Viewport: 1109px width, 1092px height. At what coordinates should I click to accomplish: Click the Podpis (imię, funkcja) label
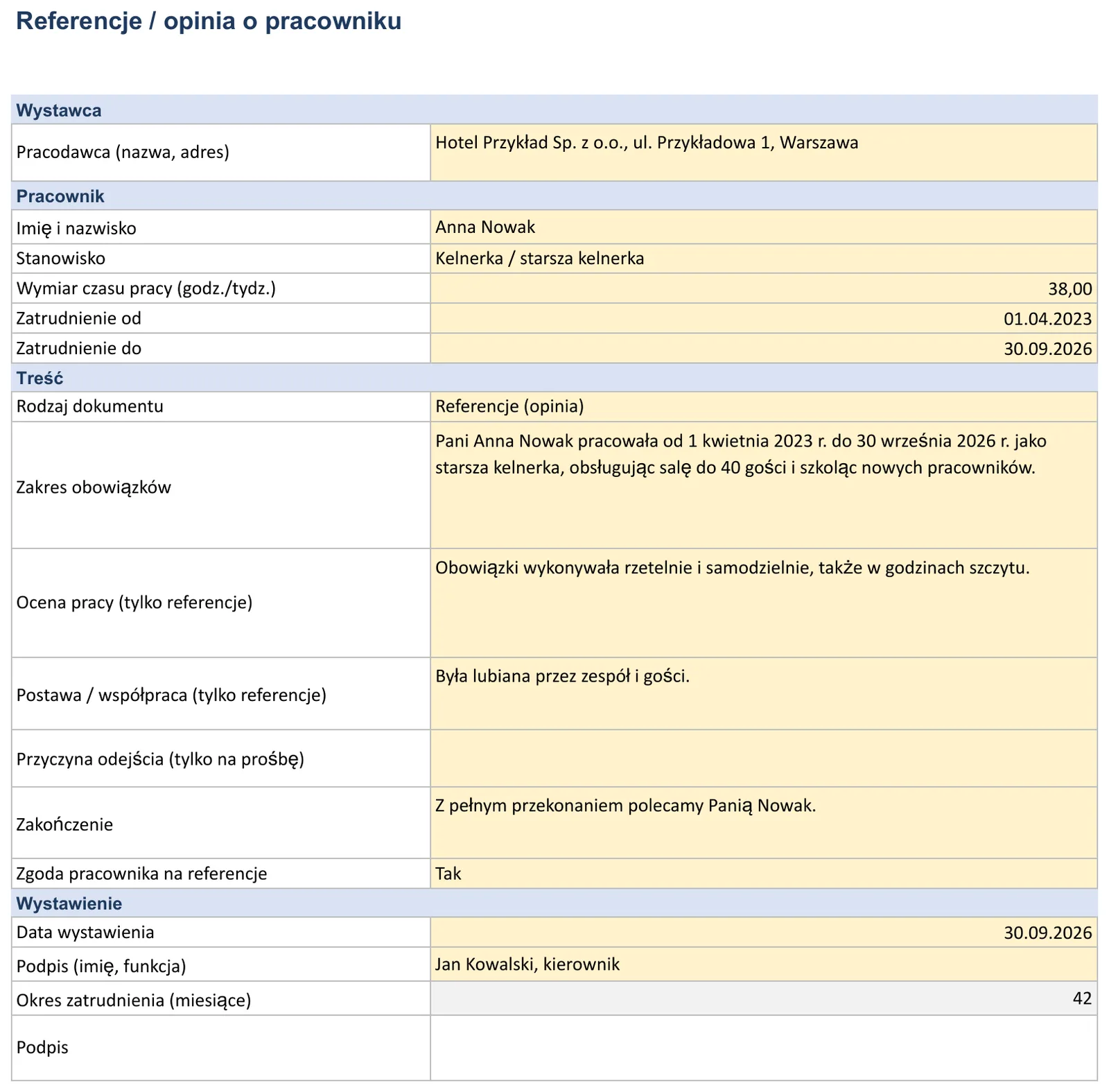101,966
